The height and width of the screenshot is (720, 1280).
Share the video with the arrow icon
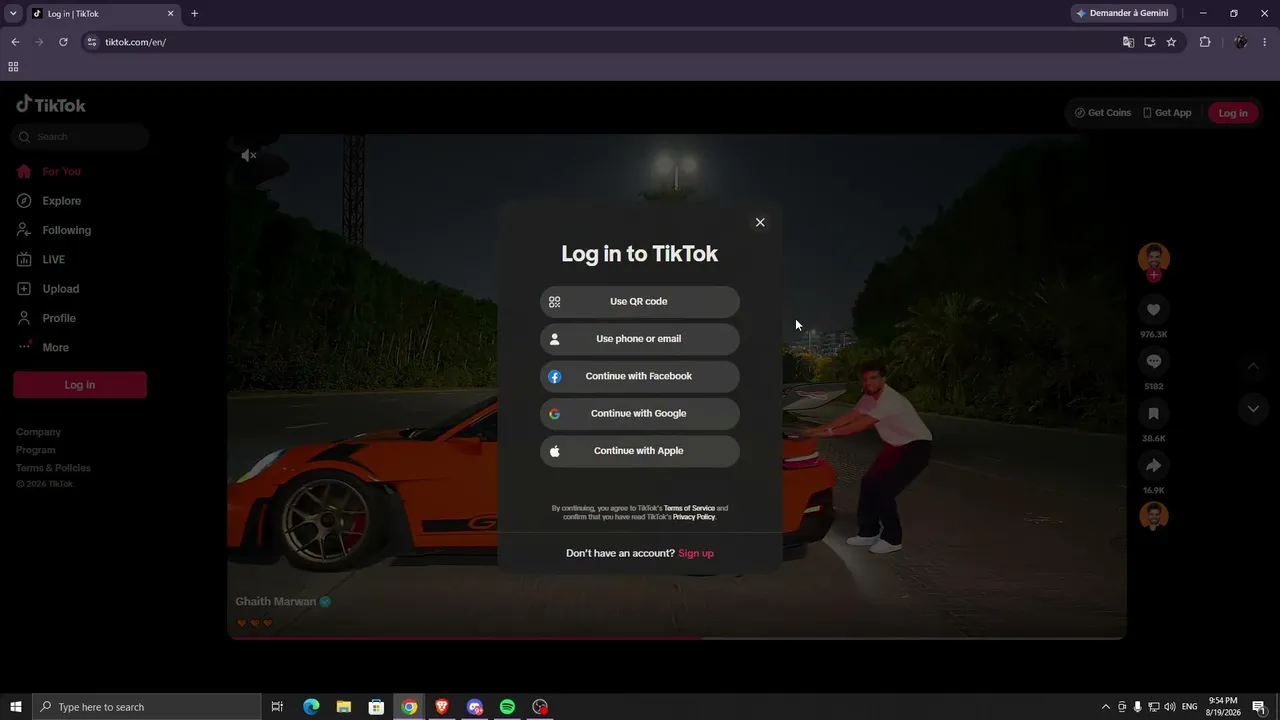[1154, 466]
